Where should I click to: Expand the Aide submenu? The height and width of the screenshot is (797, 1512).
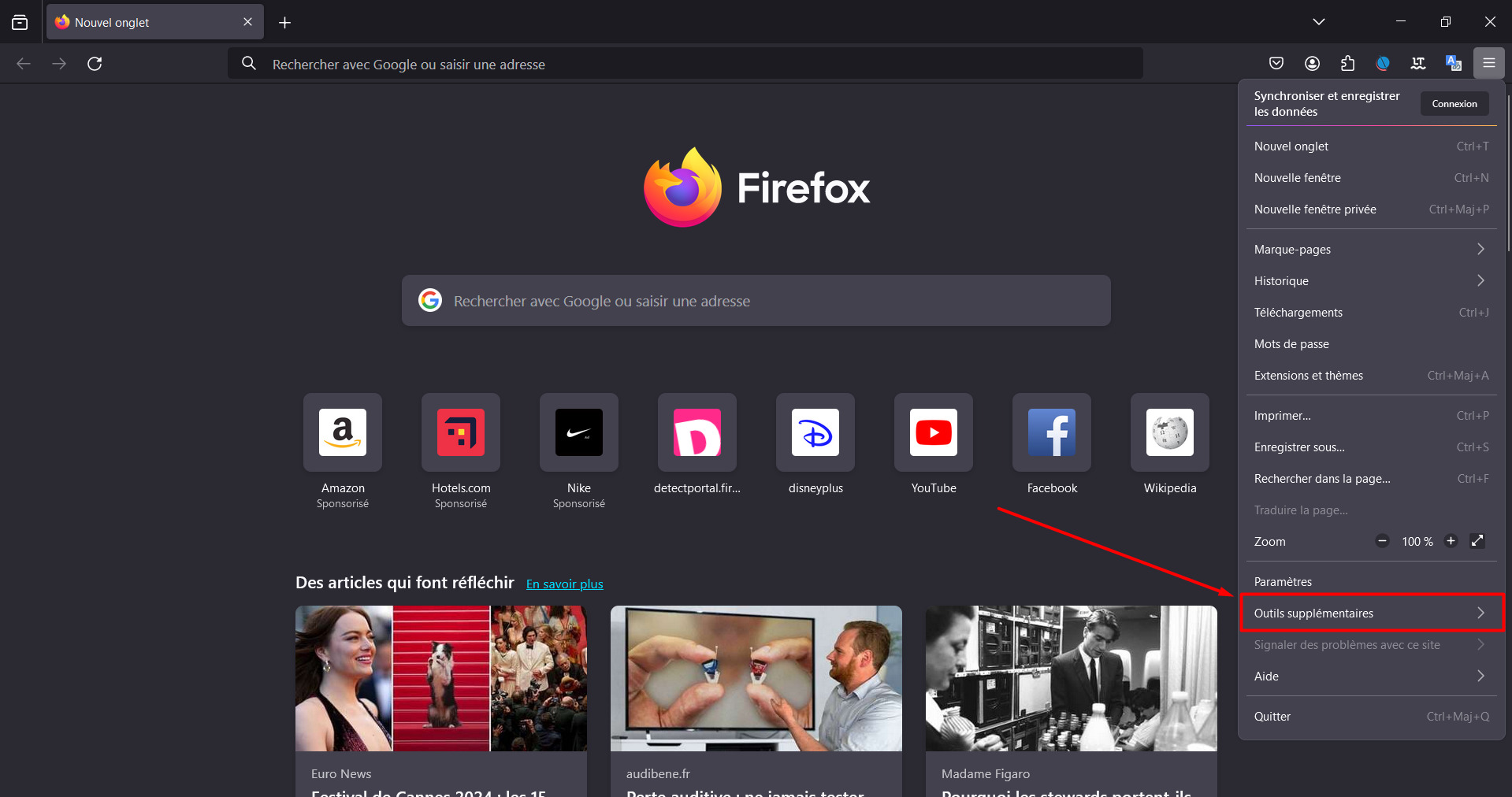click(x=1371, y=677)
